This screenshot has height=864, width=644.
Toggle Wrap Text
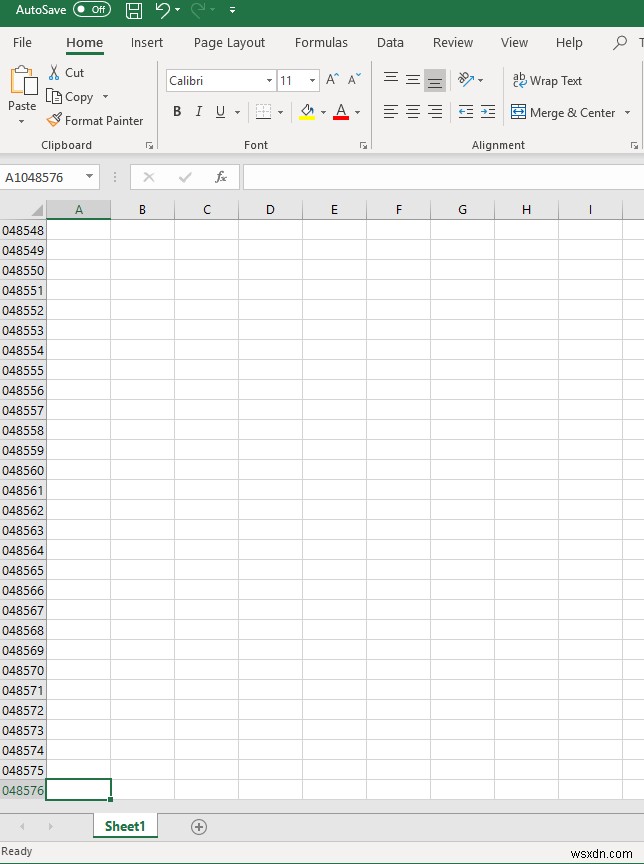547,81
